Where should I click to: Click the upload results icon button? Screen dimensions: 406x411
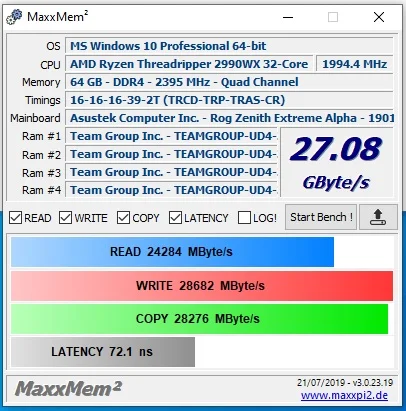click(x=378, y=217)
